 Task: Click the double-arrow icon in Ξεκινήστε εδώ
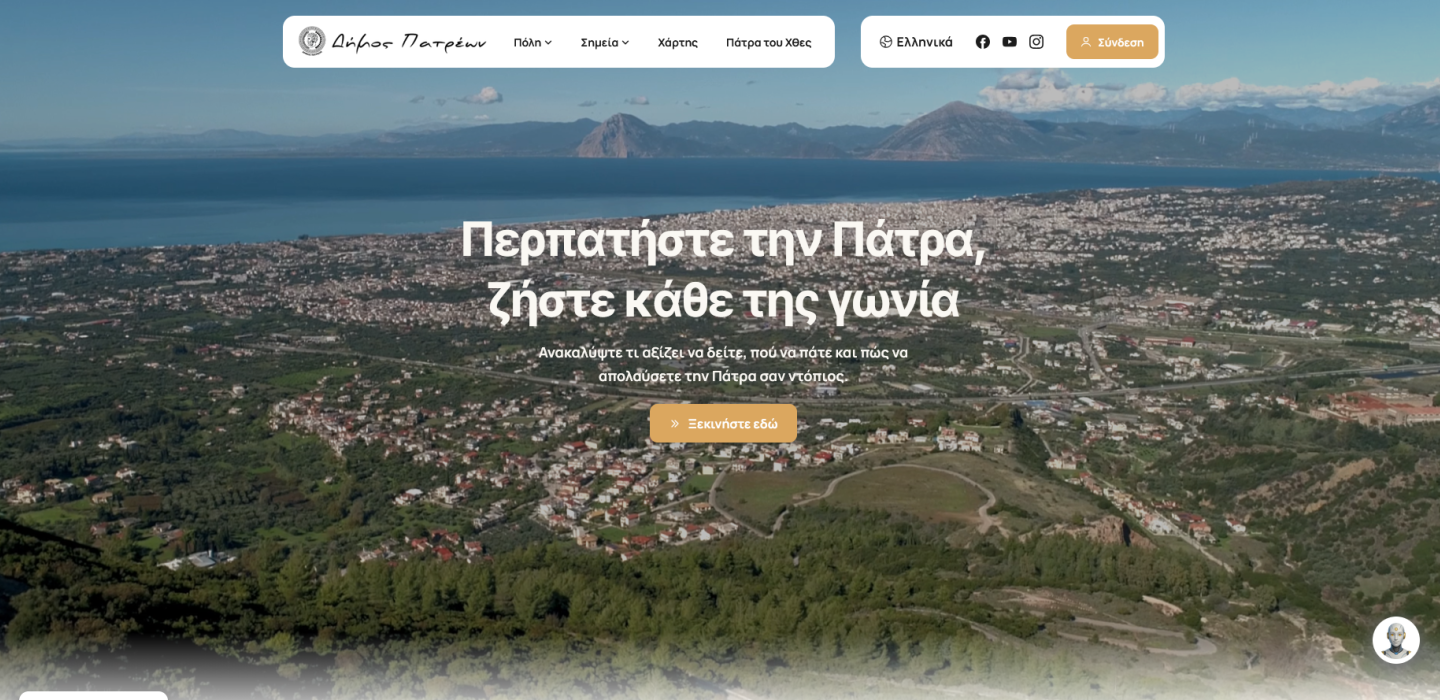click(674, 423)
